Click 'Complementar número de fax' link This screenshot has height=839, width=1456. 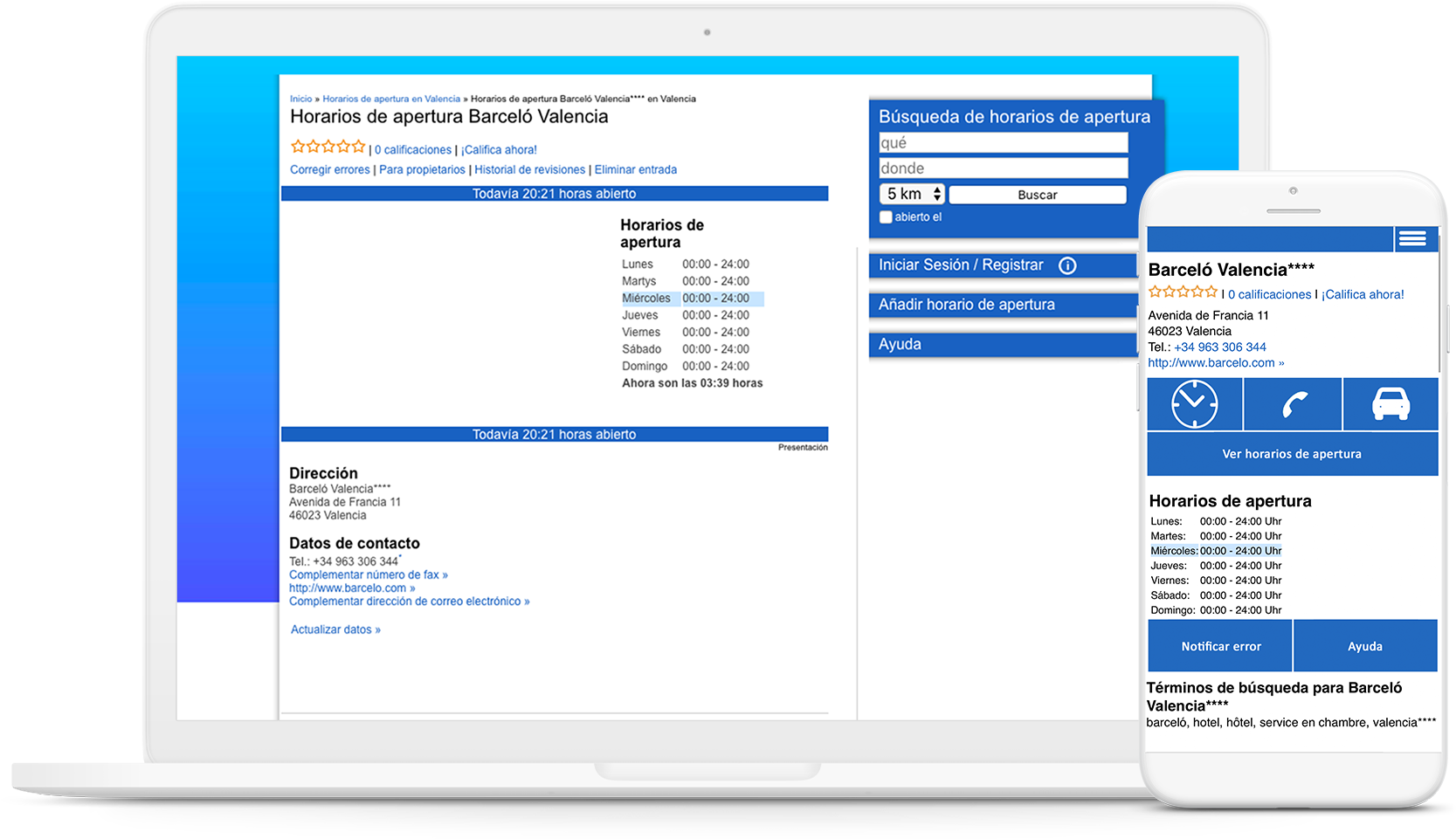coord(369,574)
